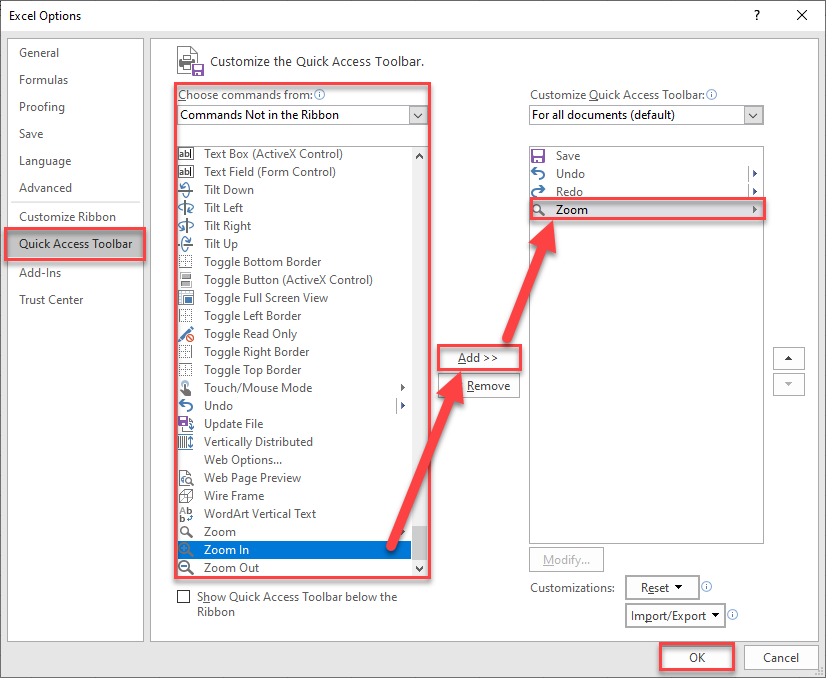Select the Toggle Button (ActiveX Control) icon
This screenshot has height=678, width=826.
coord(186,280)
